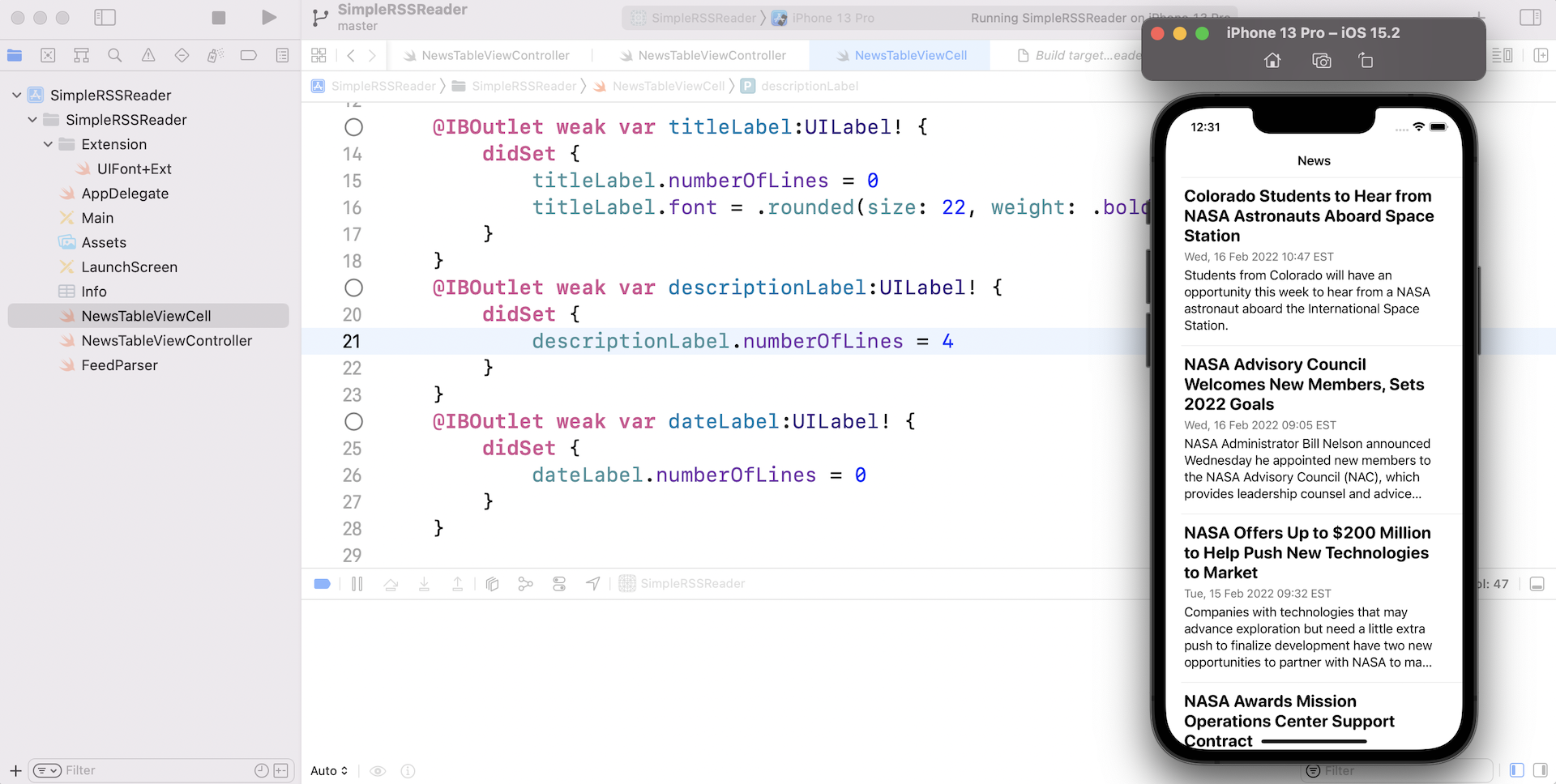Screen dimensions: 1556x784
Task: Pause program execution in debug bar
Action: coord(357,584)
